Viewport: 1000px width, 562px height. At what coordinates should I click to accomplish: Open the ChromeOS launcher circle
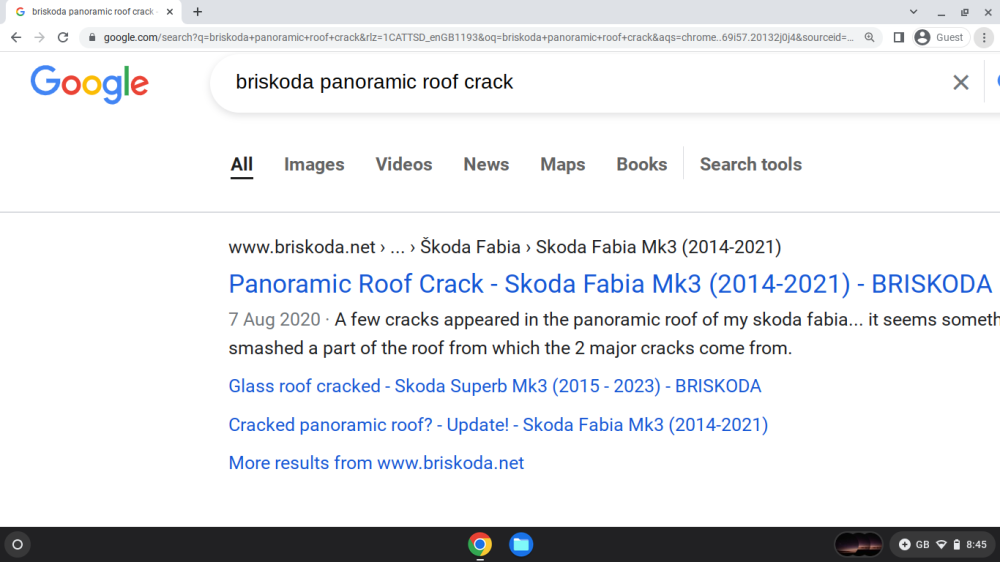(x=18, y=545)
